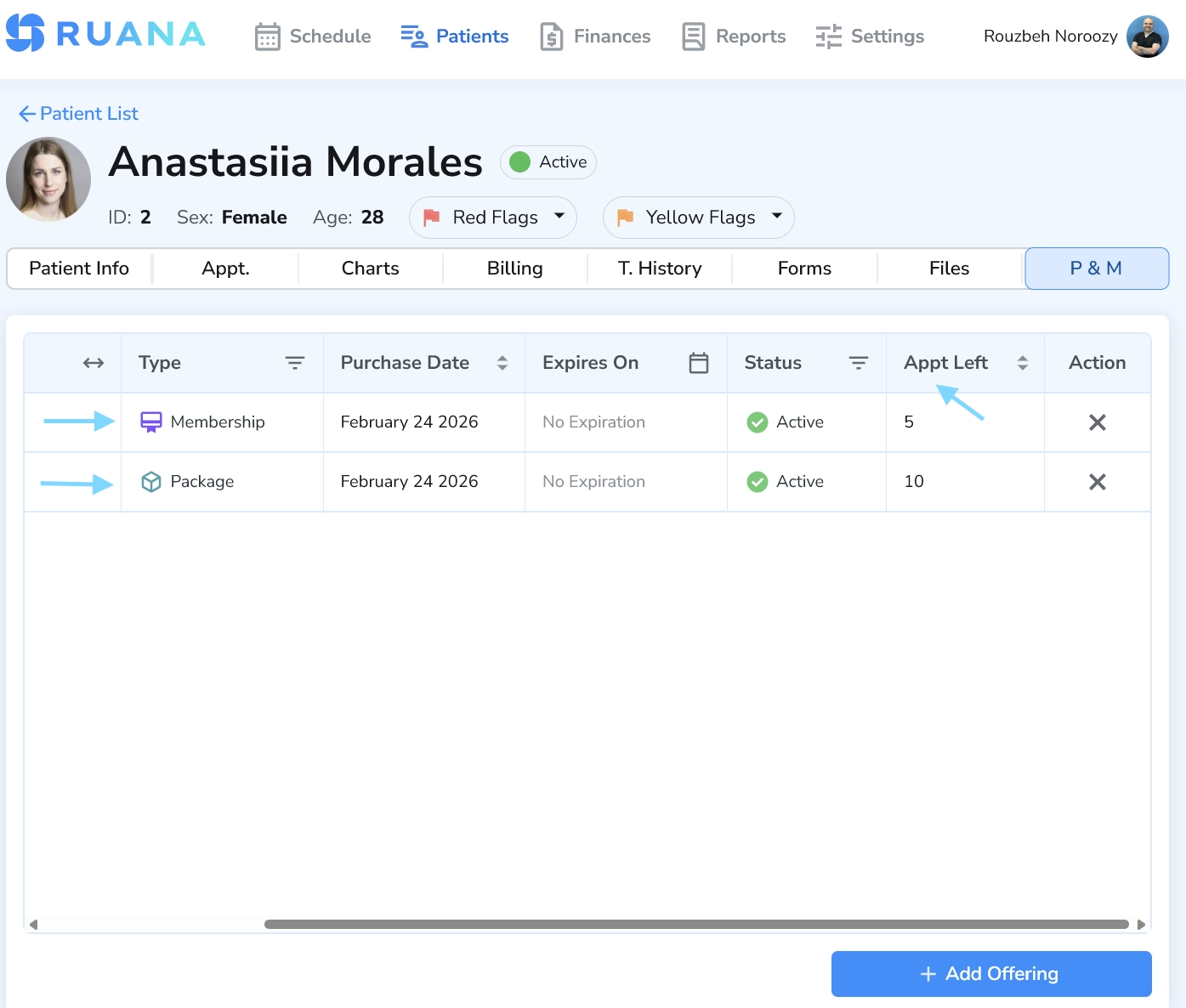Open the Schedule menu

tap(313, 37)
